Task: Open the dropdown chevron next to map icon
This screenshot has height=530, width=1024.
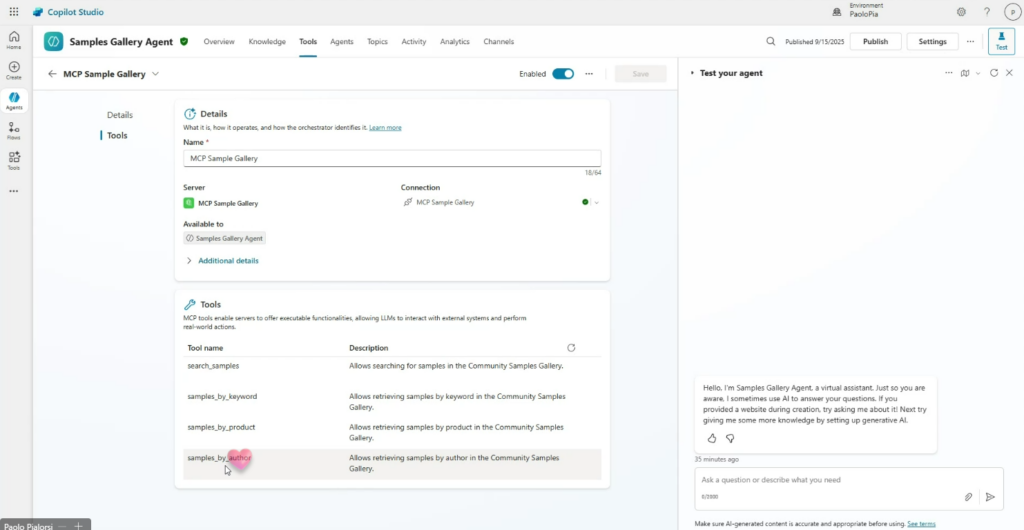Action: tap(978, 73)
